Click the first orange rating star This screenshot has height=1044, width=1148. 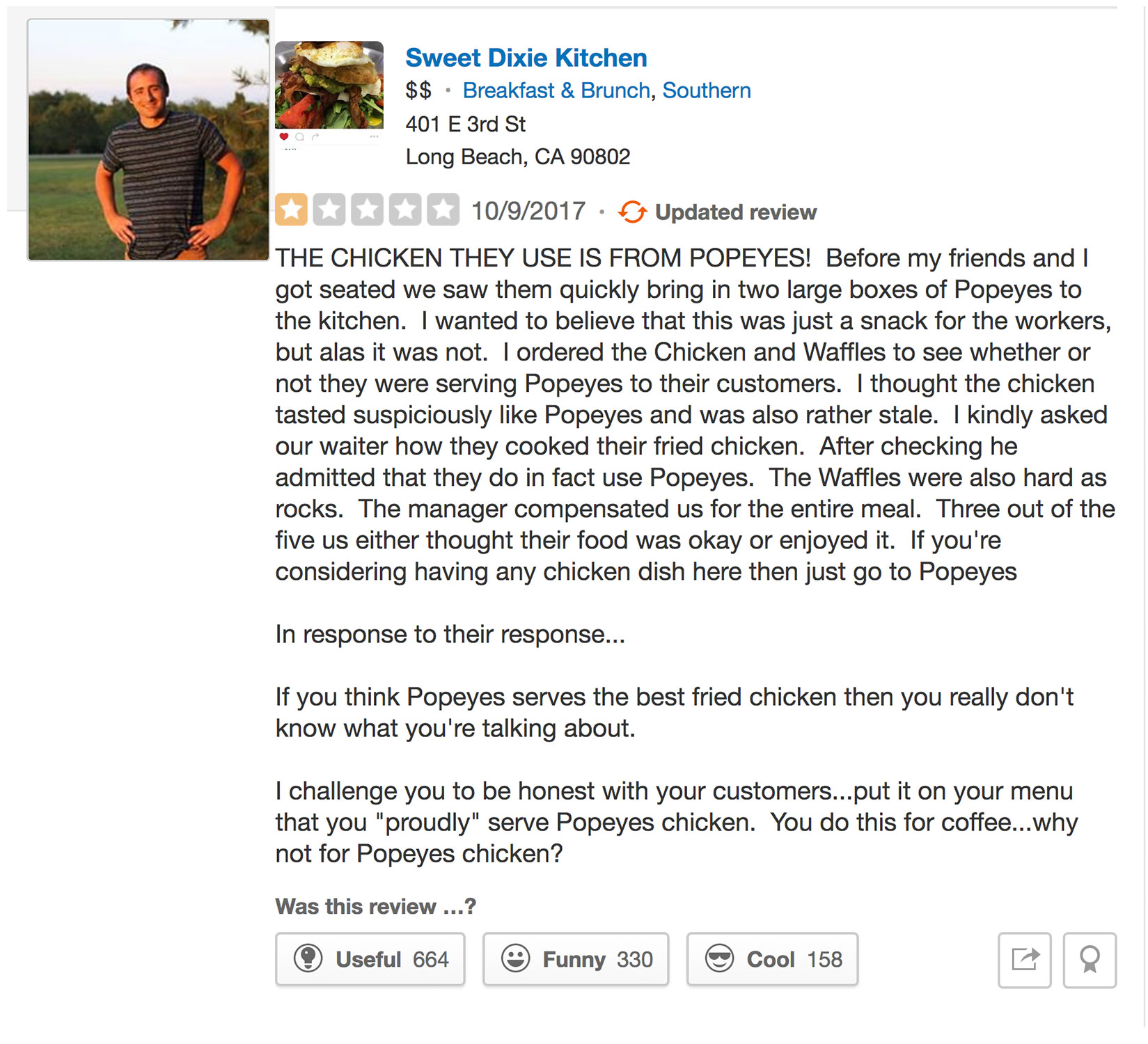tap(292, 209)
